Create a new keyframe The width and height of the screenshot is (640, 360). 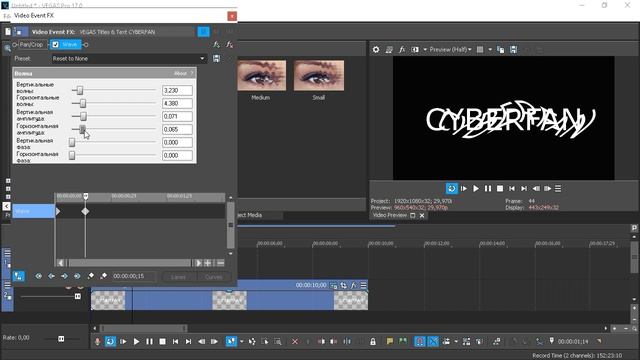point(91,276)
